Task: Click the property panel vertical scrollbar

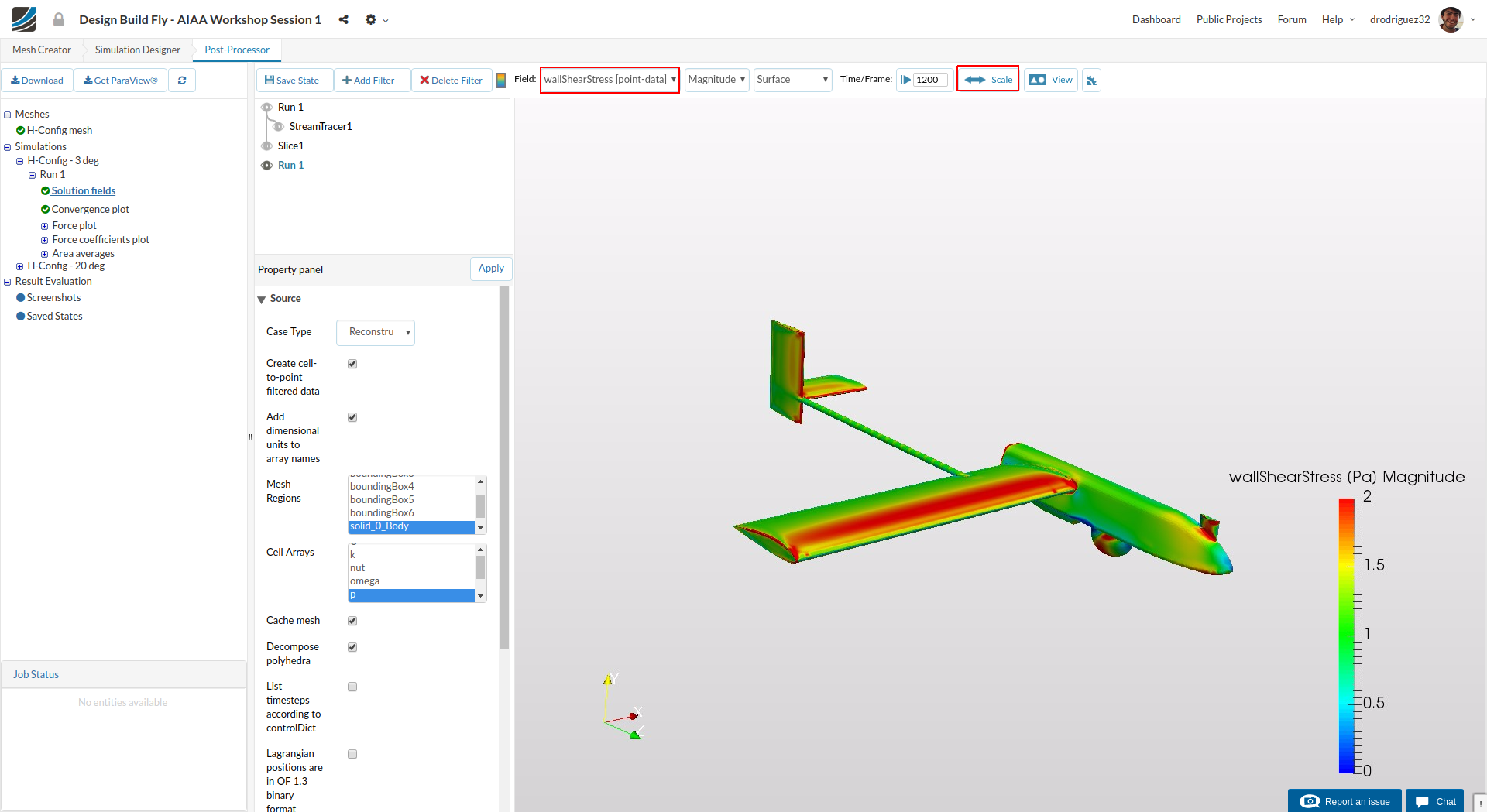Action: tap(505, 468)
